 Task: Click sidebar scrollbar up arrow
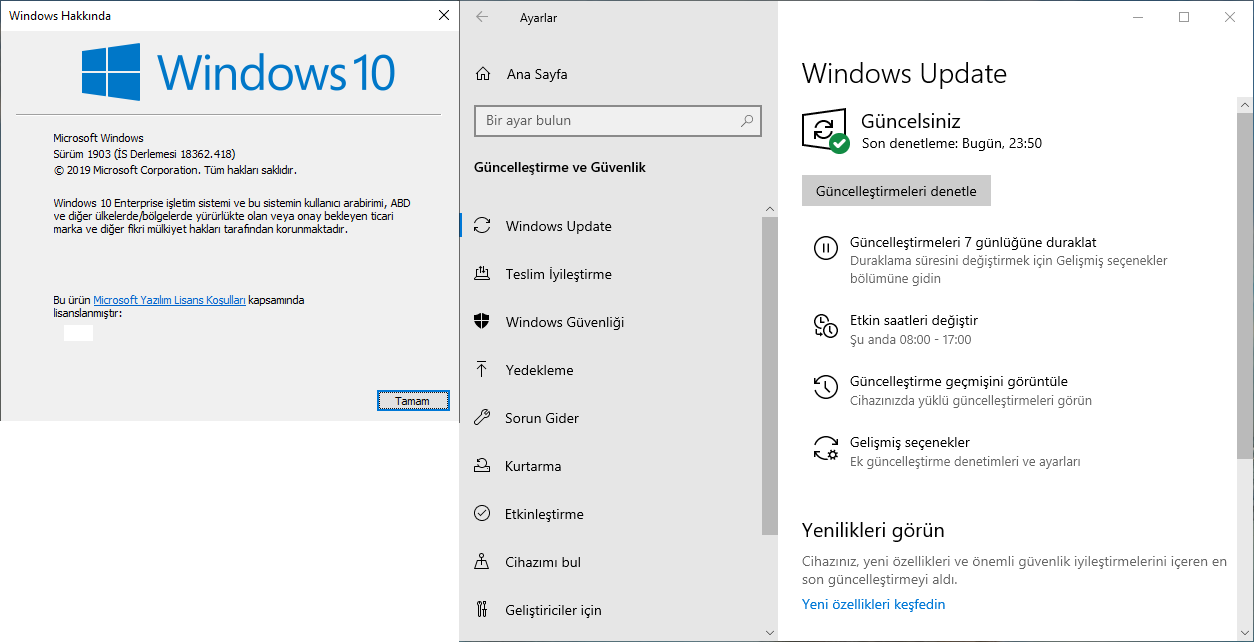coord(770,209)
